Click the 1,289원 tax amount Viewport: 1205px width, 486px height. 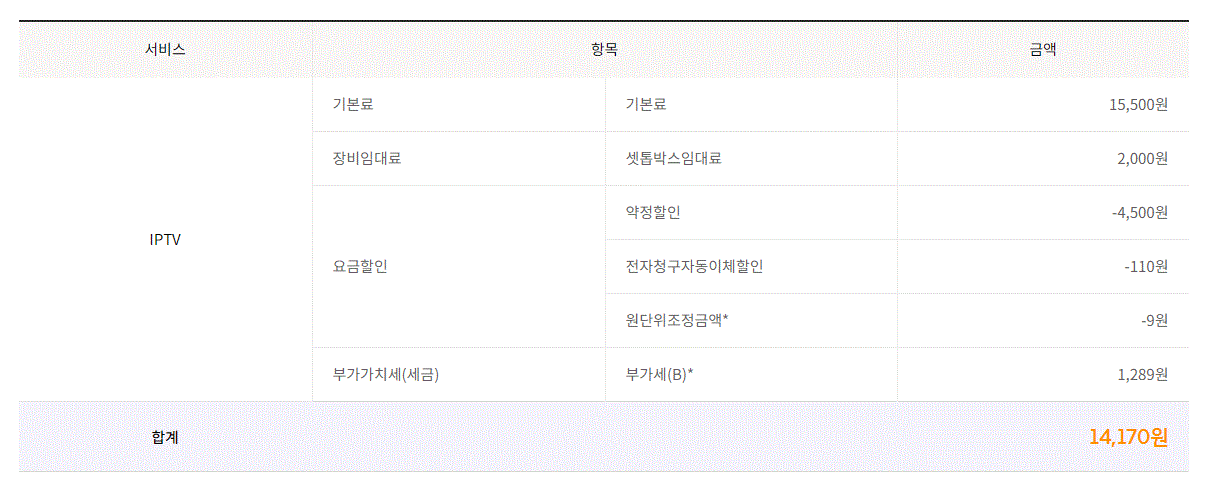coord(1142,374)
